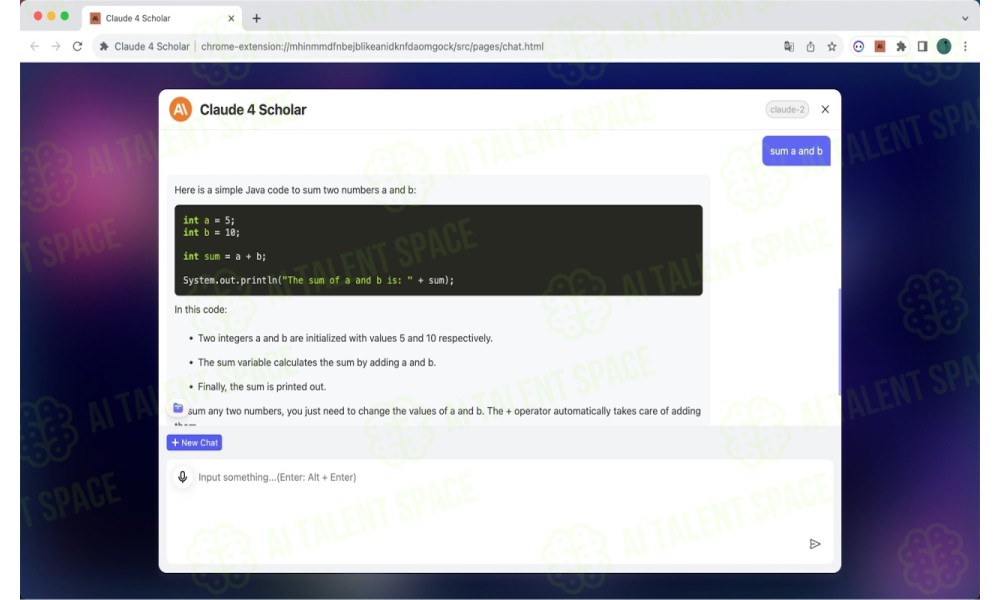This screenshot has width=1000, height=600.
Task: Open the Extensions puzzle menu in toolbar
Action: 901,47
